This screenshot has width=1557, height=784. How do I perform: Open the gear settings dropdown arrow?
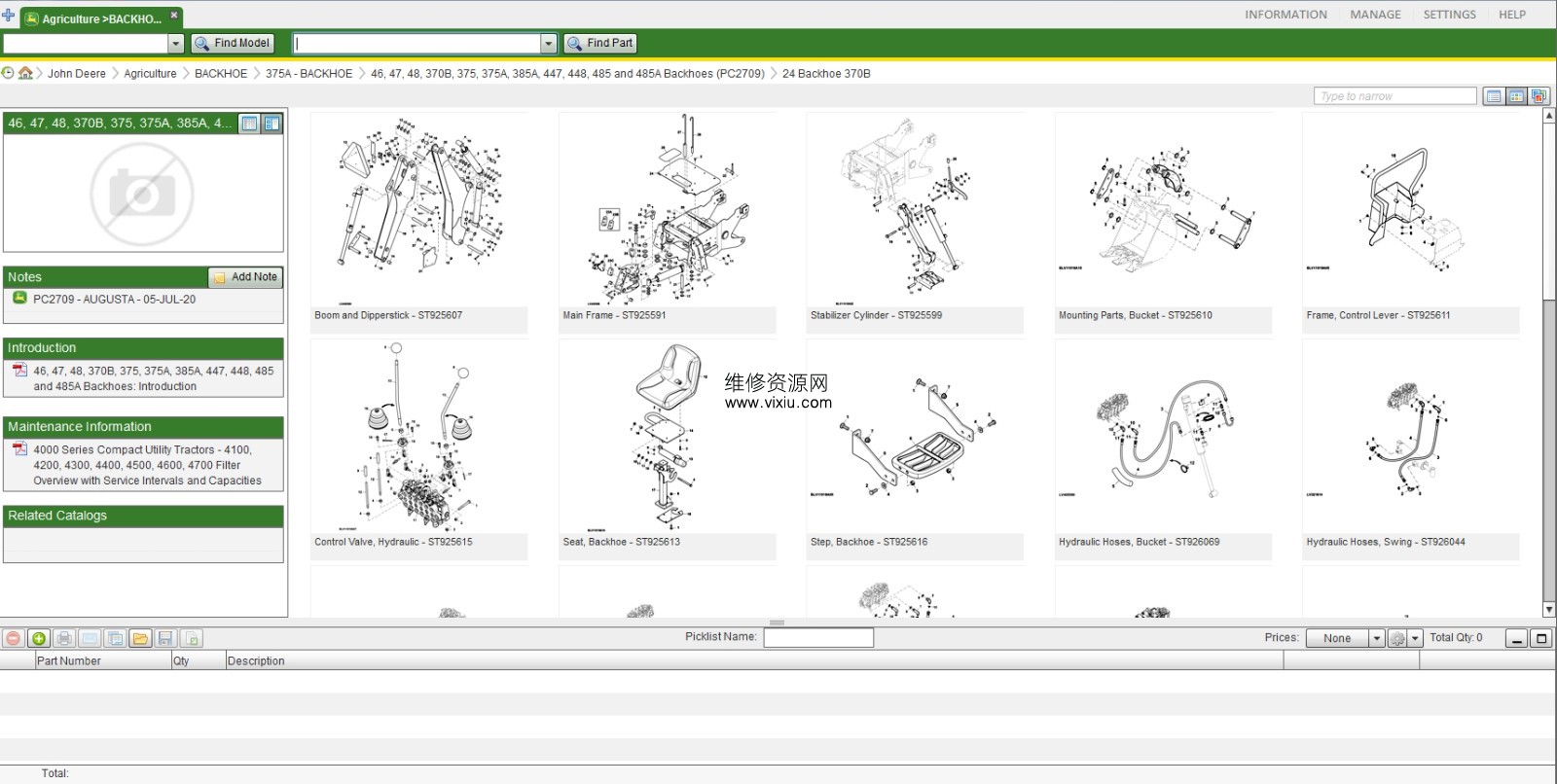pos(1416,638)
